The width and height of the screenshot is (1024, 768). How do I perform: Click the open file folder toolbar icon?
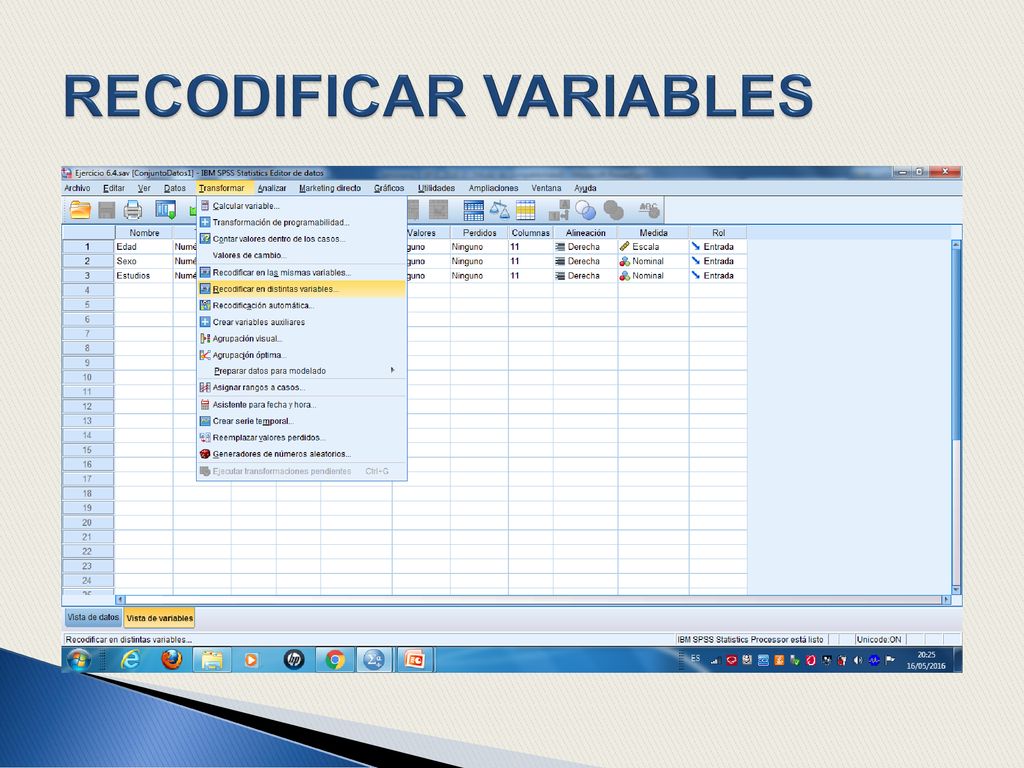[80, 210]
